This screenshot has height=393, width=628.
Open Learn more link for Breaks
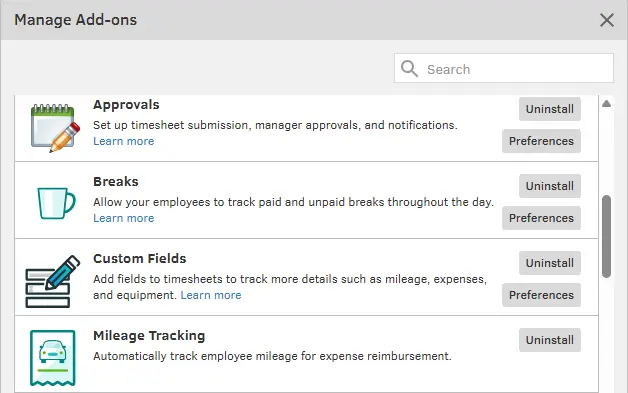click(123, 218)
